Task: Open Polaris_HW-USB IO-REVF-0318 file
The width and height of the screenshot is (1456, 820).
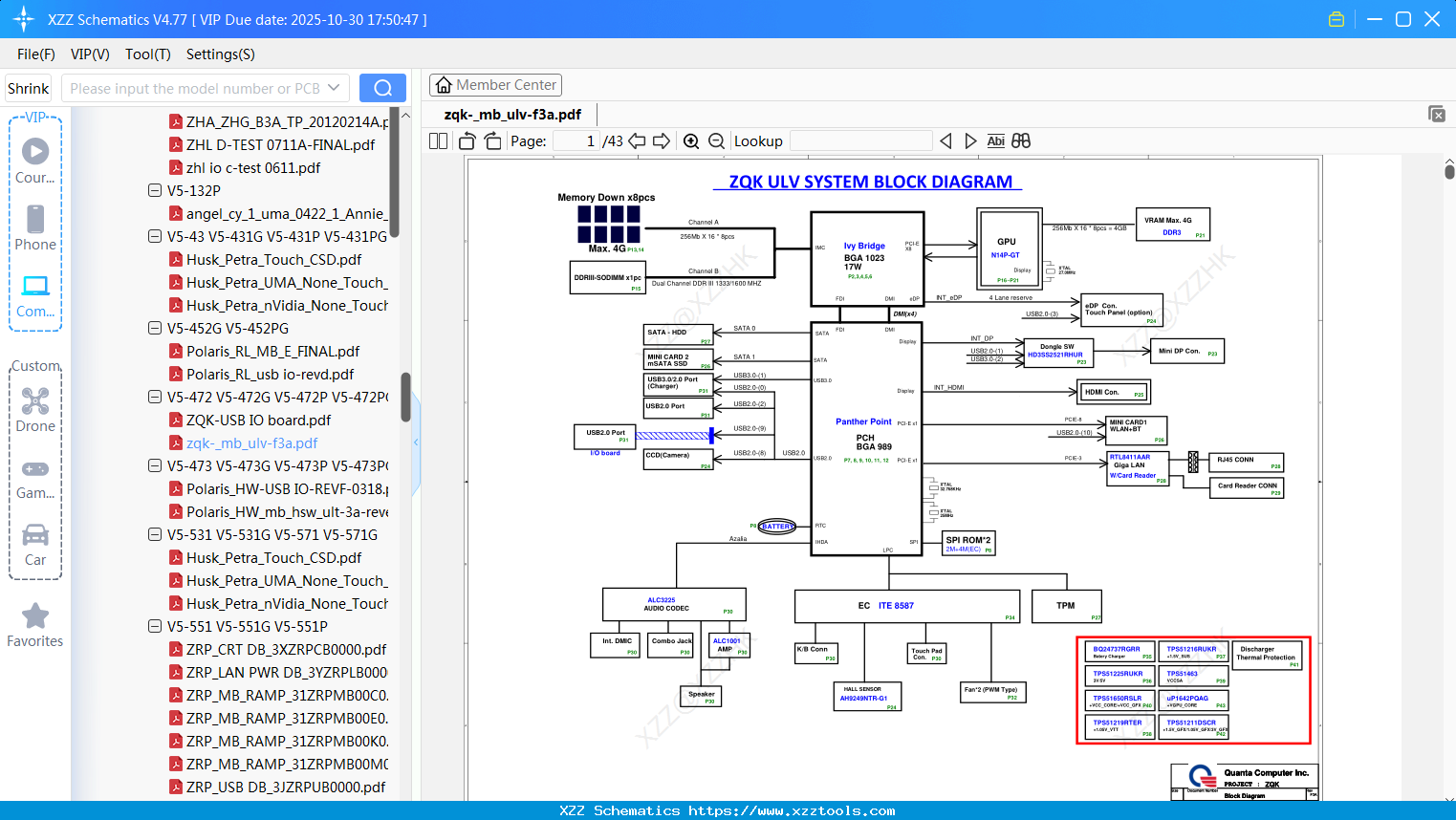Action: [x=287, y=488]
